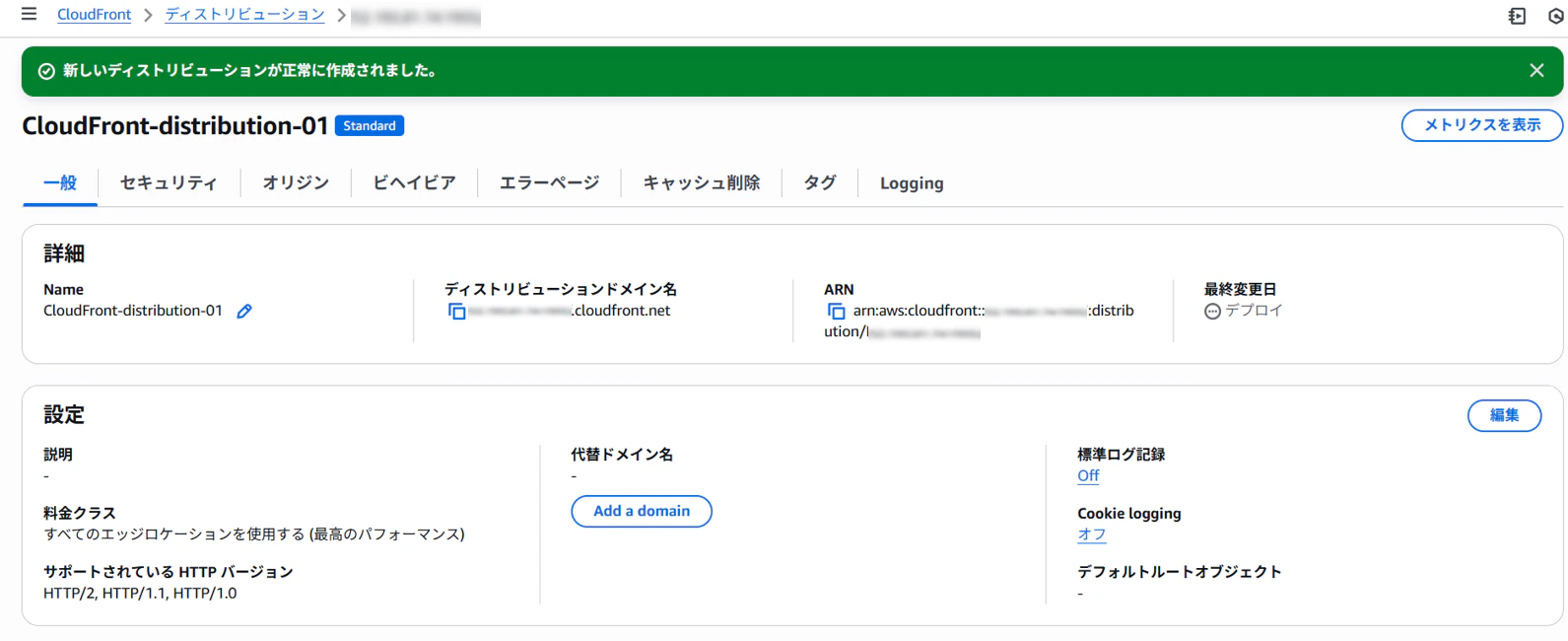Open the Cookie logging オフ link
This screenshot has width=1568, height=641.
pos(1091,534)
